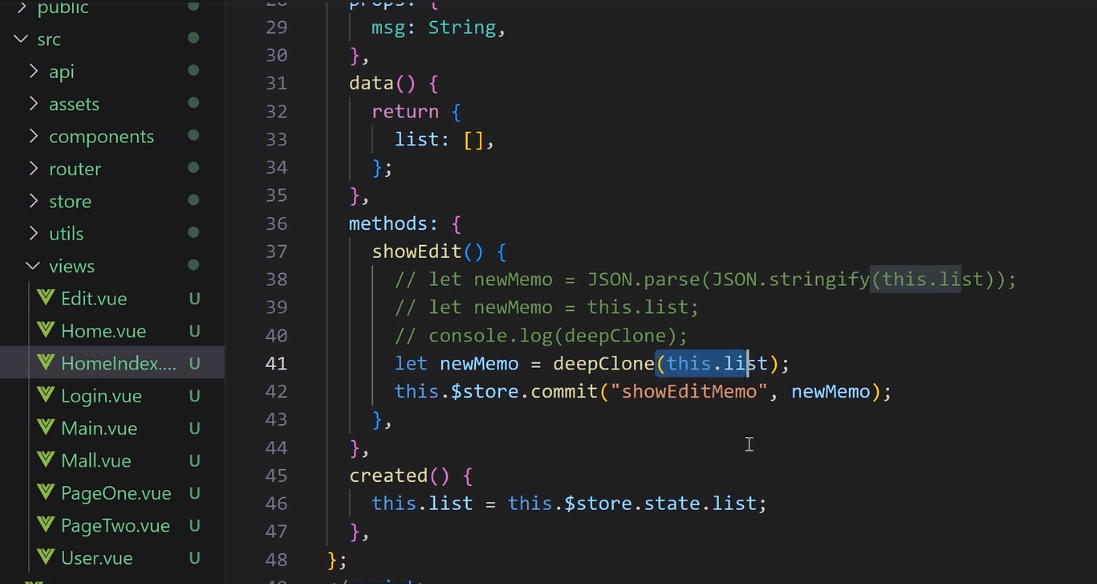
Task: Expand the store folder chevron
Action: pyautogui.click(x=34, y=201)
